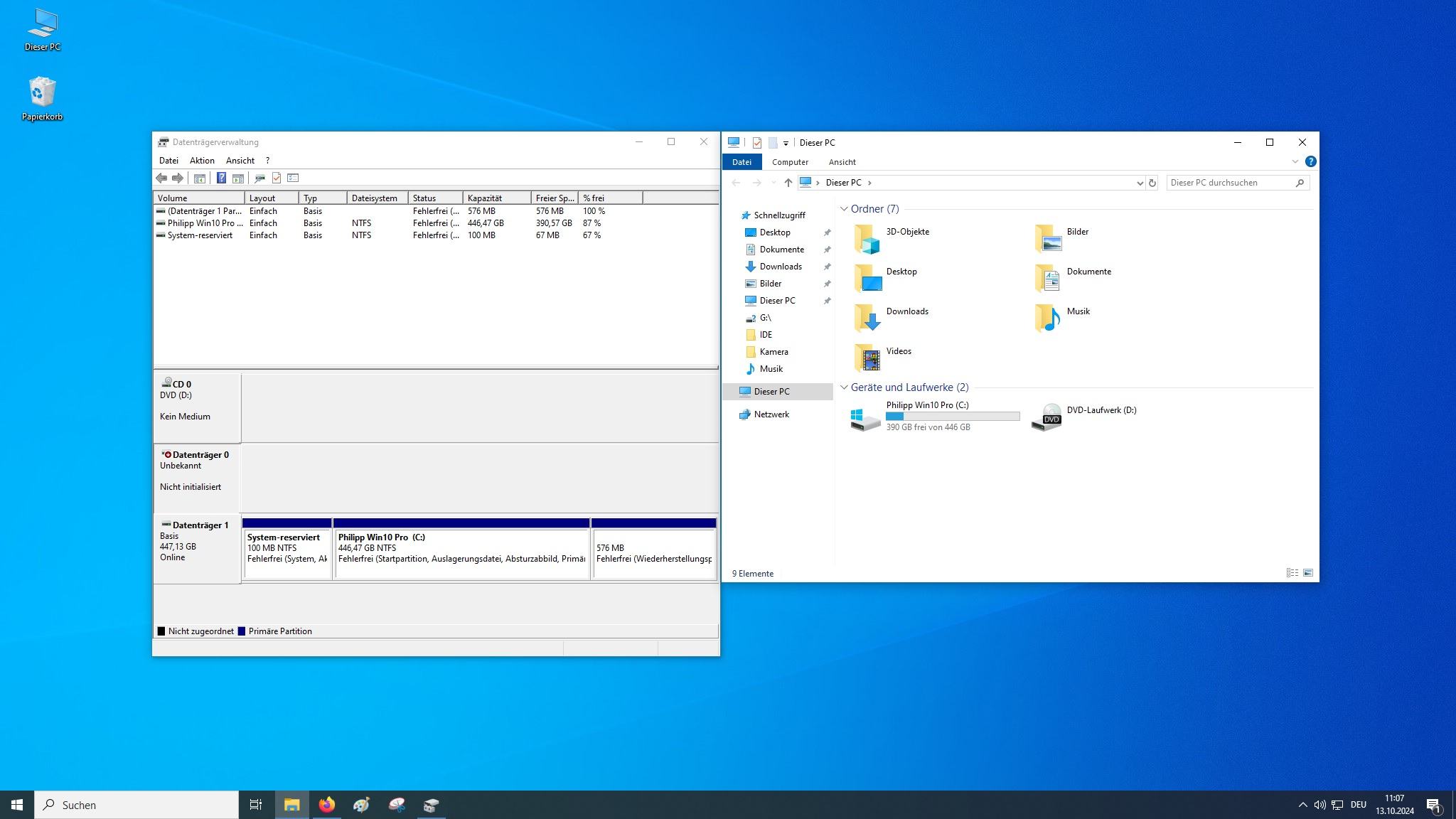Click the help icon in Datenträgerverwaltung toolbar
This screenshot has height=819, width=1456.
(221, 178)
